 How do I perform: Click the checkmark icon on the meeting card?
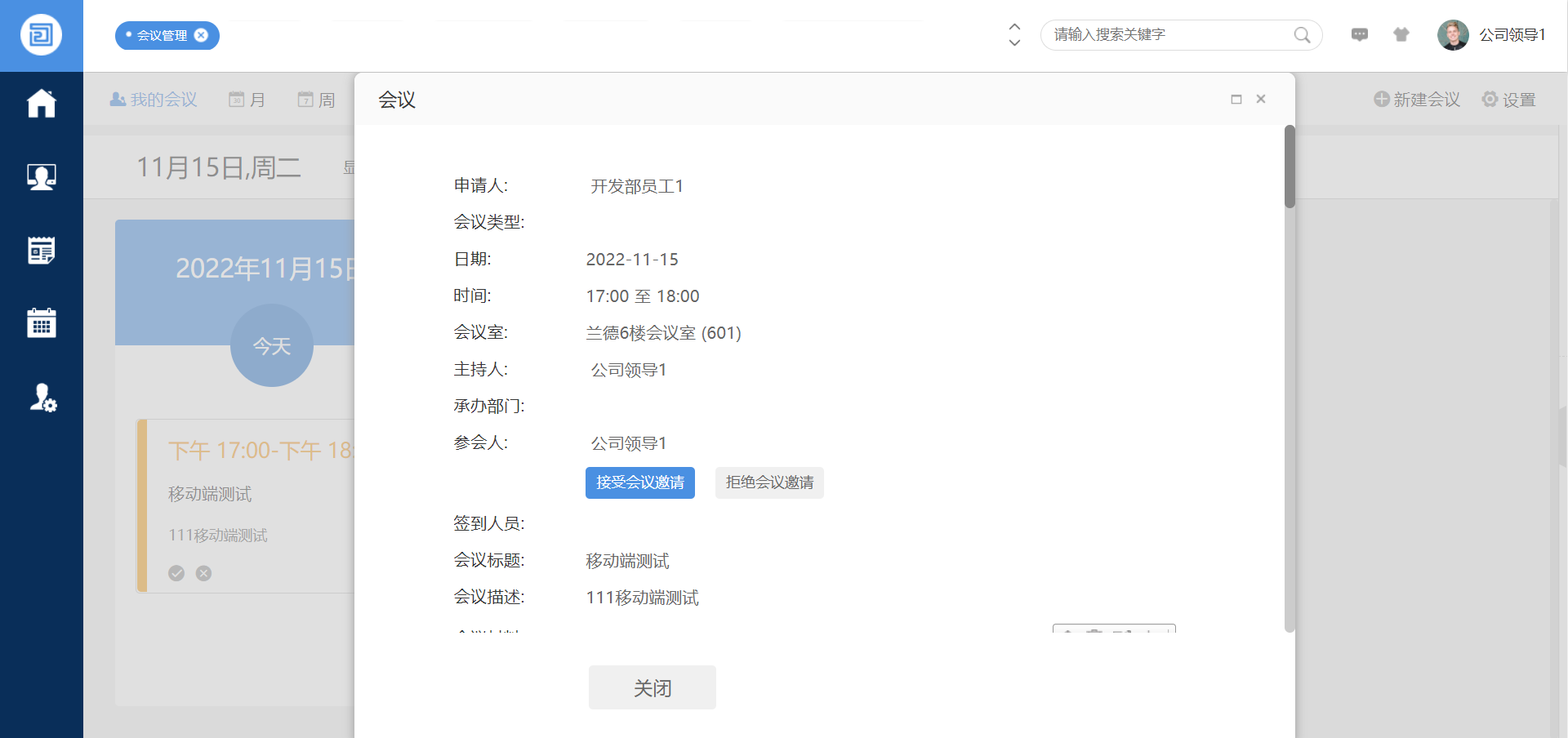(176, 573)
